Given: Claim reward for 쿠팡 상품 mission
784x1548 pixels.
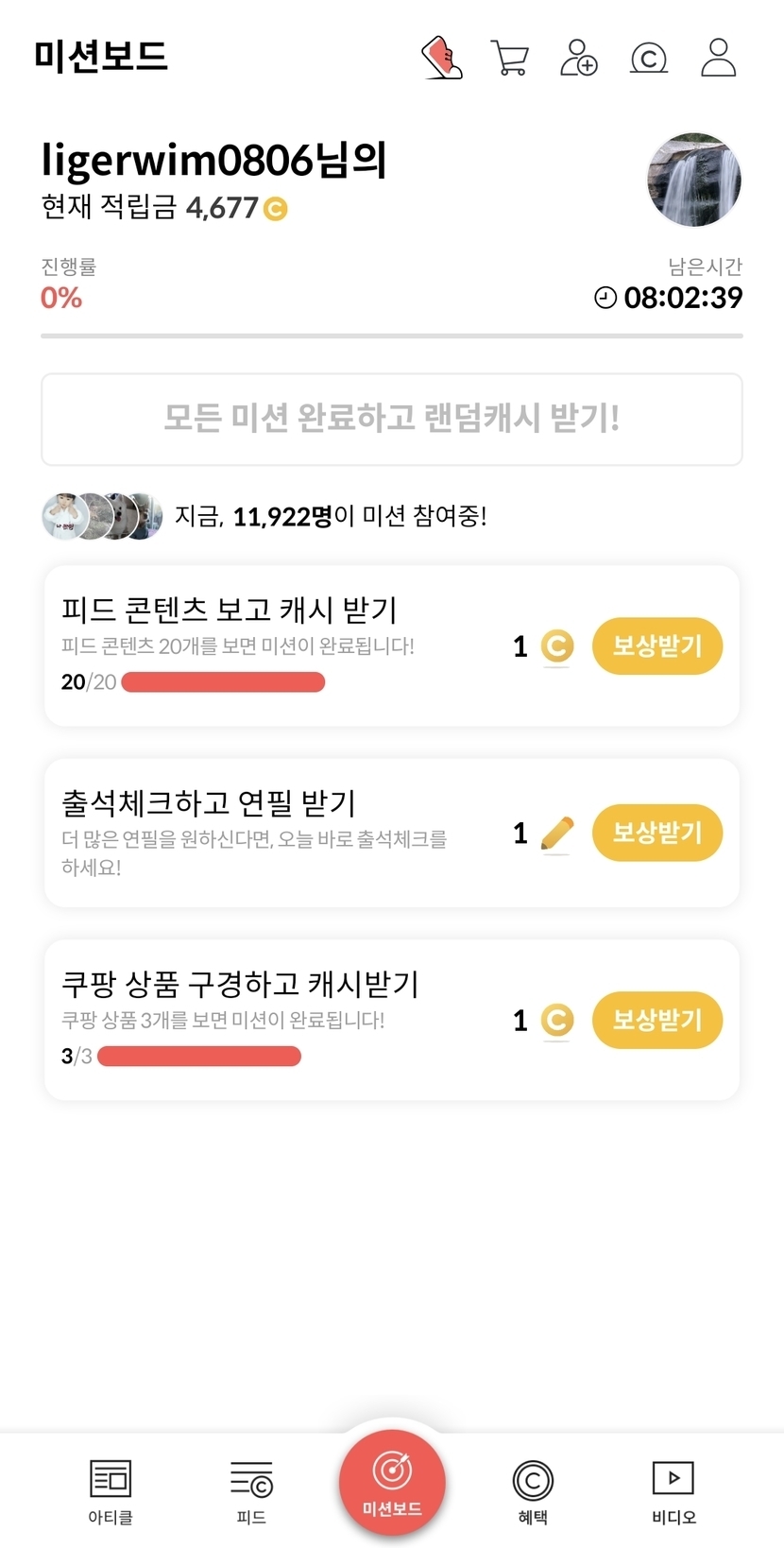Looking at the screenshot, I should tap(656, 1020).
